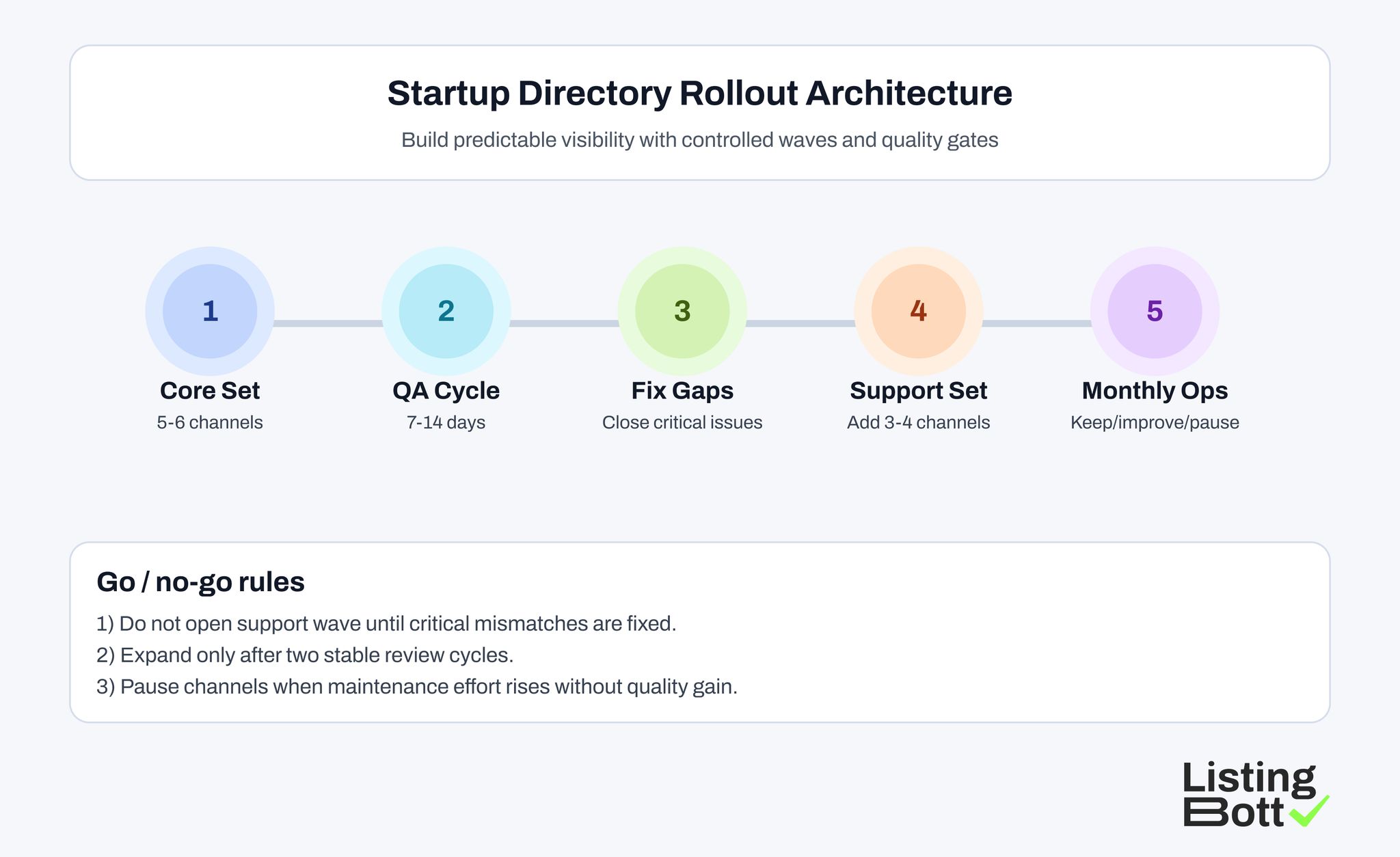
Task: Click the circled number 1 for Core Set
Action: 209,311
